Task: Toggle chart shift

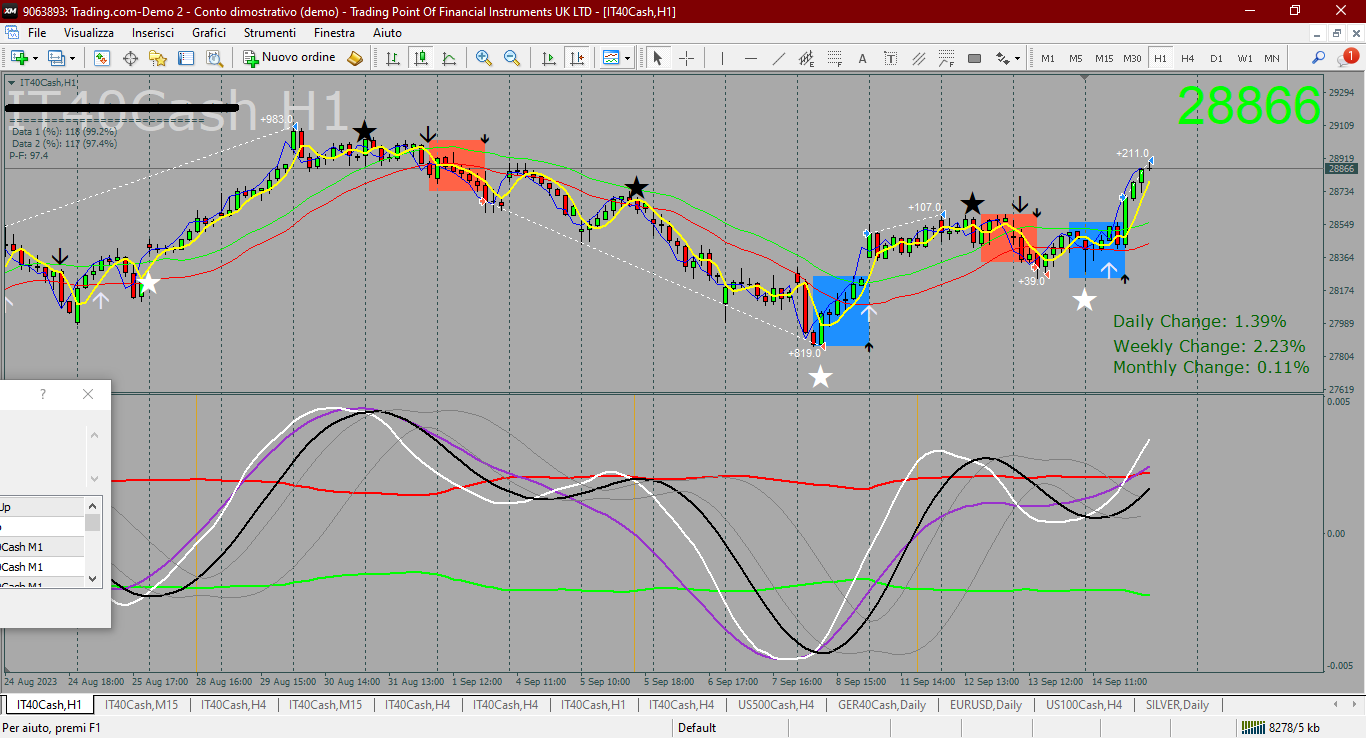Action: (576, 58)
